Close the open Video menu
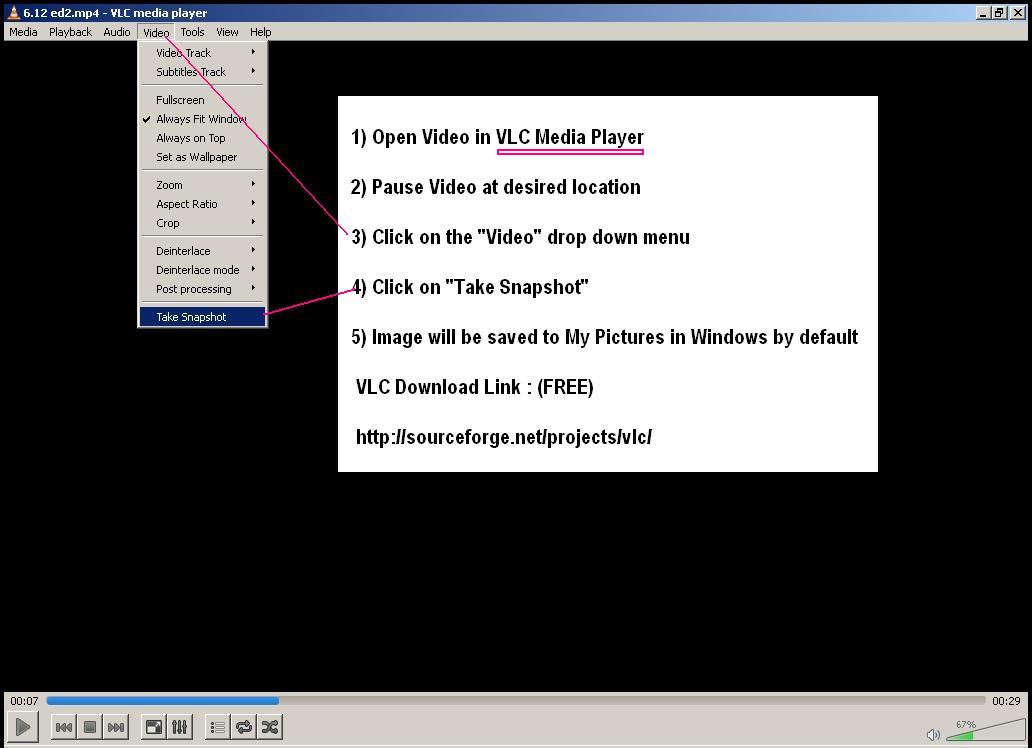 [x=156, y=32]
